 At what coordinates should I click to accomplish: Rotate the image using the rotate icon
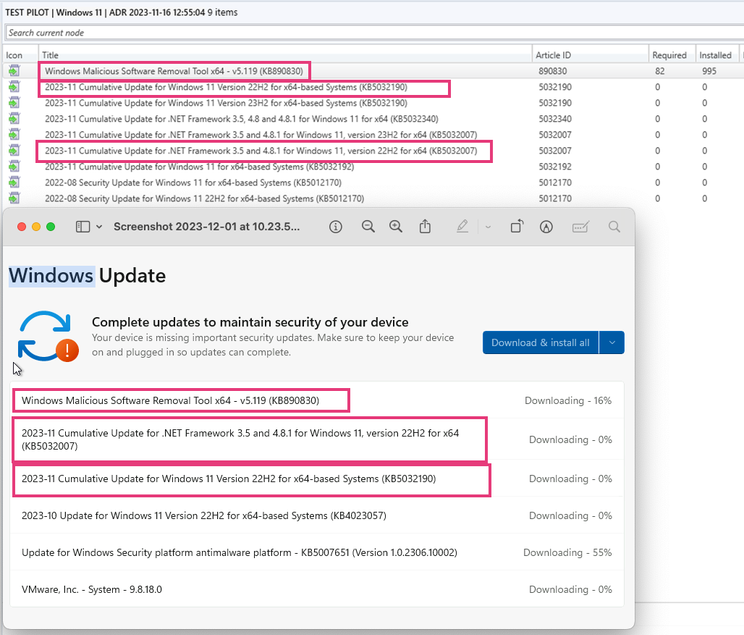coord(517,226)
